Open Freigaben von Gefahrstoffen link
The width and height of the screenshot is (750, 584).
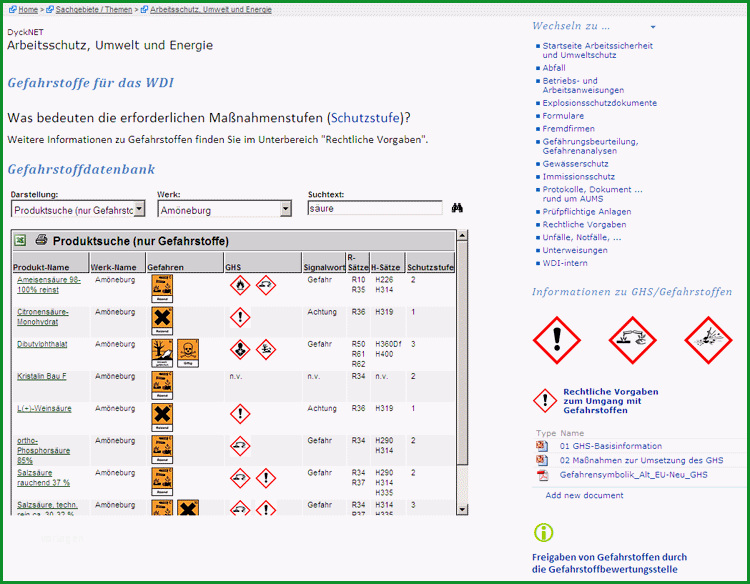[609, 563]
